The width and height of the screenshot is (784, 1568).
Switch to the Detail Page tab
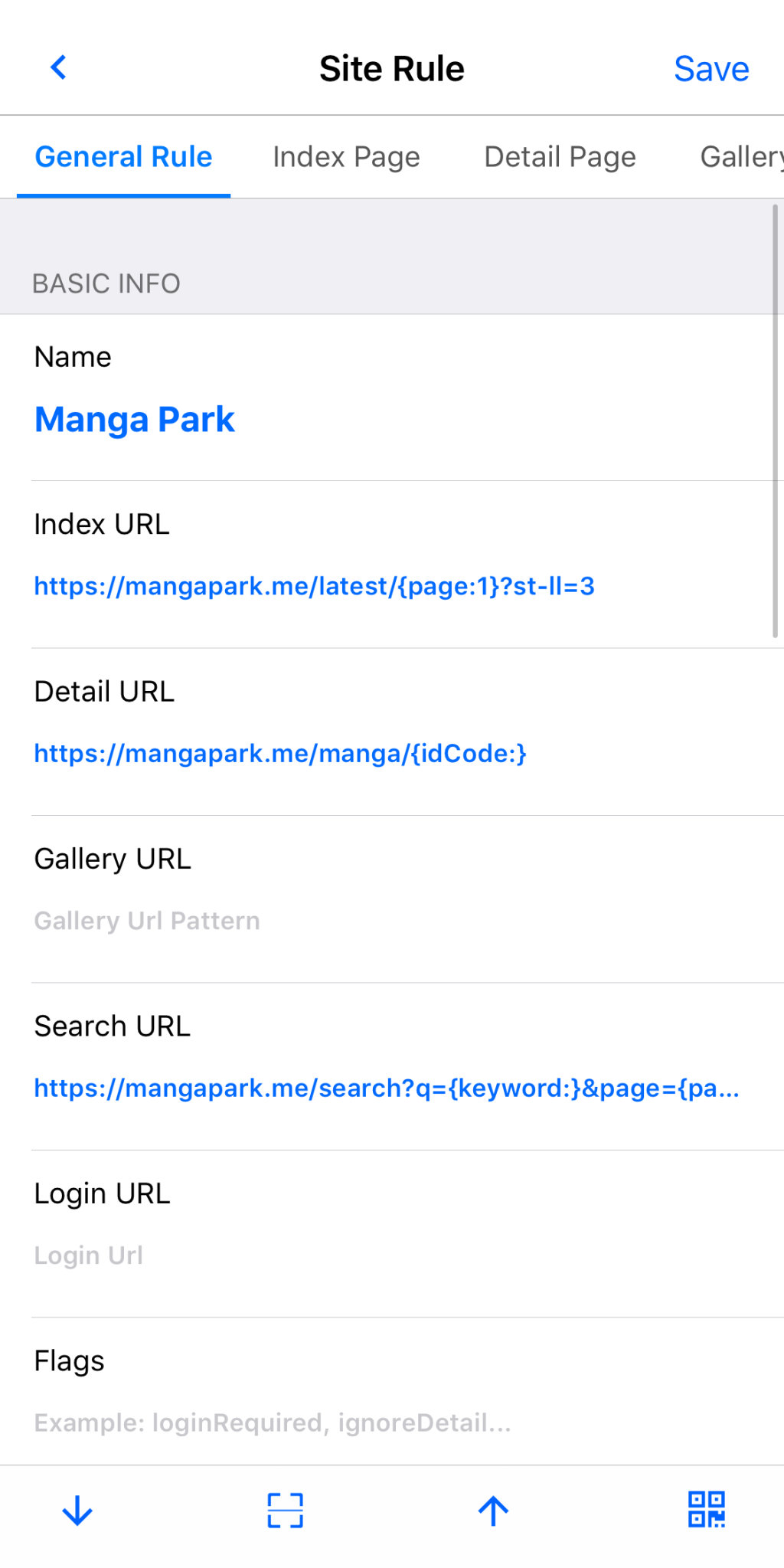pyautogui.click(x=560, y=157)
